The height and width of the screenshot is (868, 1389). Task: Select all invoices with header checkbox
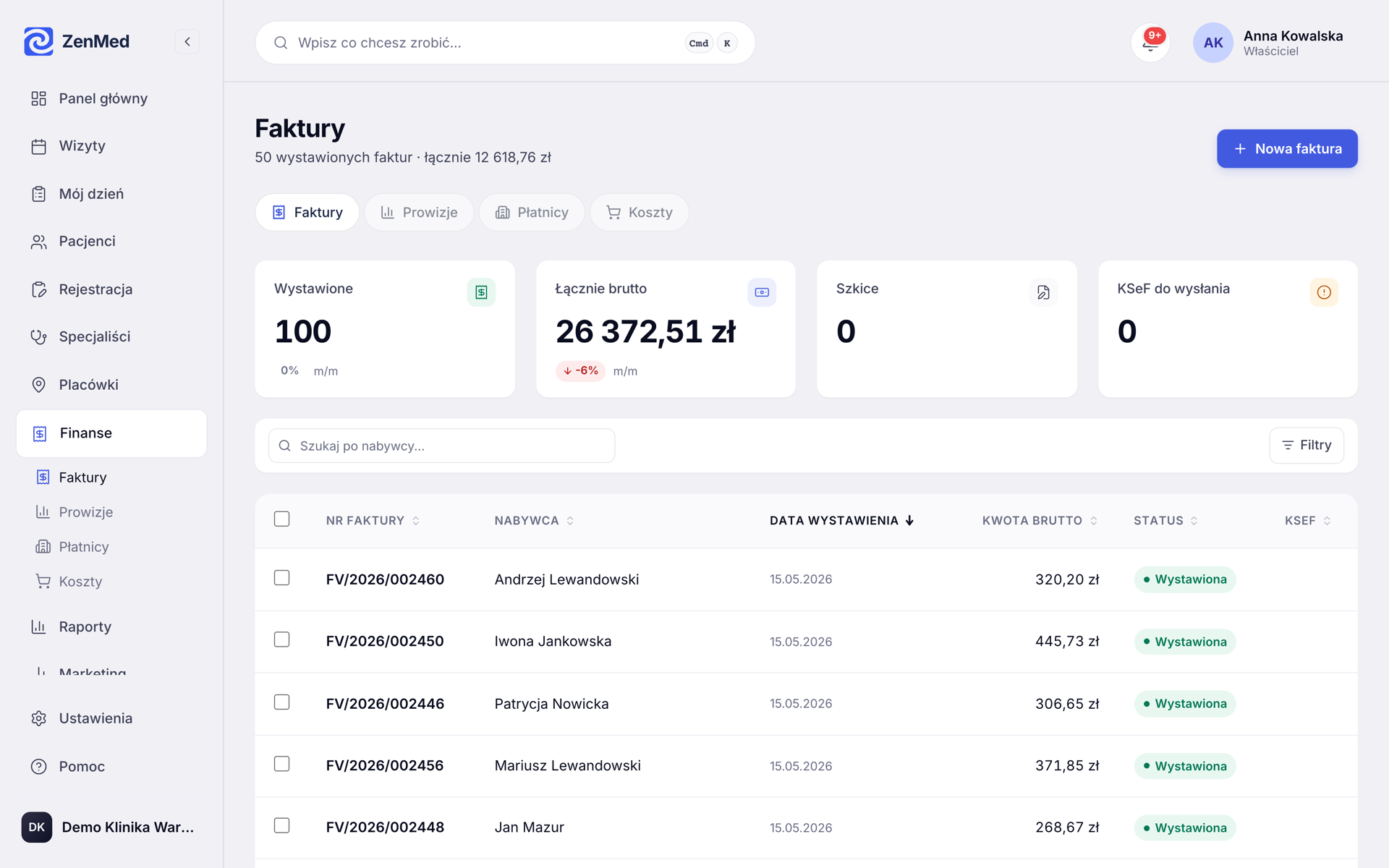[282, 519]
